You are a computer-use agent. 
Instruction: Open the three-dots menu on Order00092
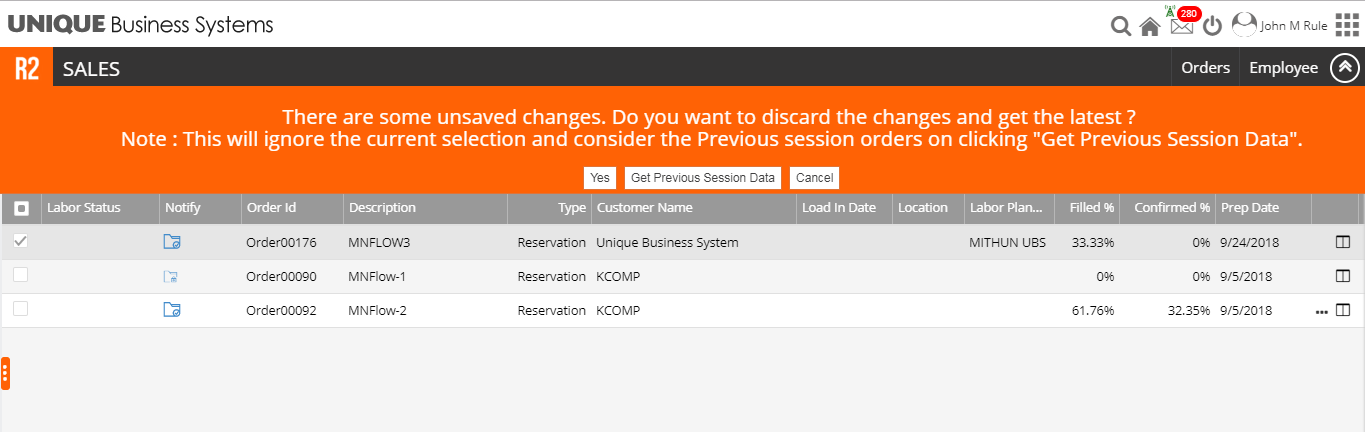pos(1322,311)
